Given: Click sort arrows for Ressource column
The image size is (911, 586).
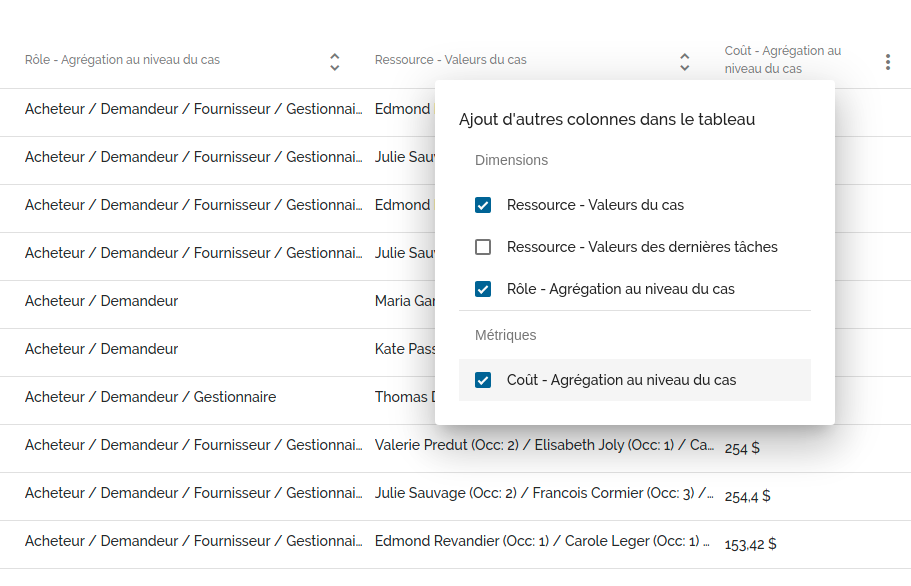Looking at the screenshot, I should point(684,62).
